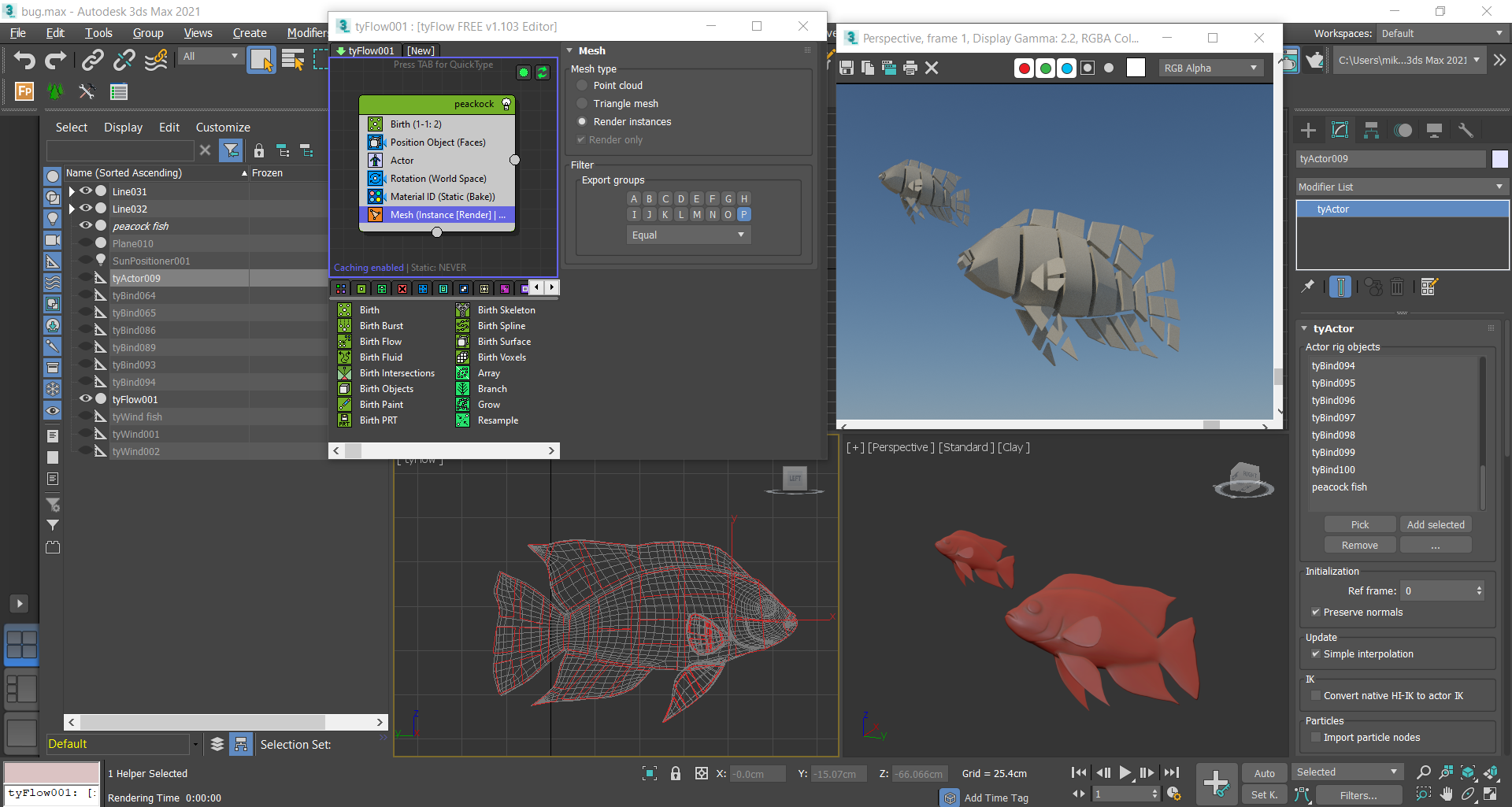
Task: Click the Save Image icon in render window
Action: (847, 68)
